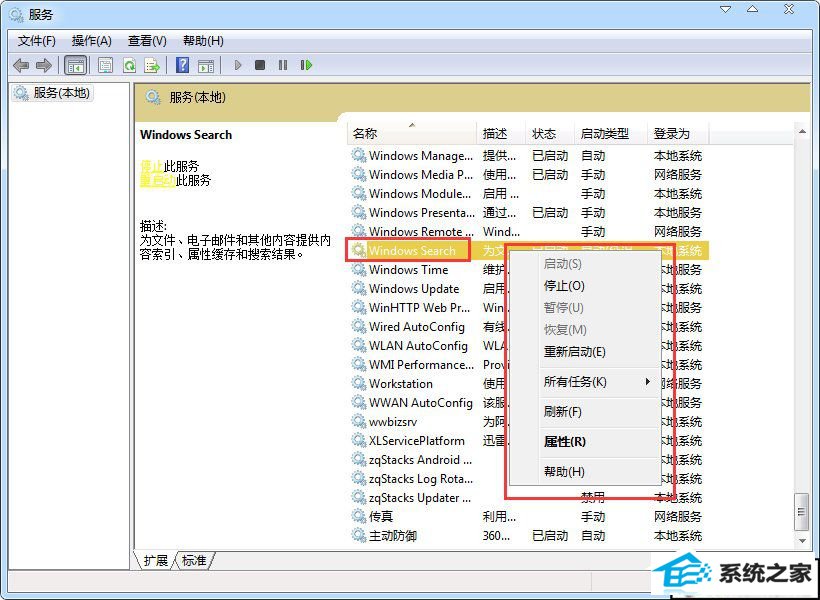Click the gear icon beside 传真

point(359,517)
